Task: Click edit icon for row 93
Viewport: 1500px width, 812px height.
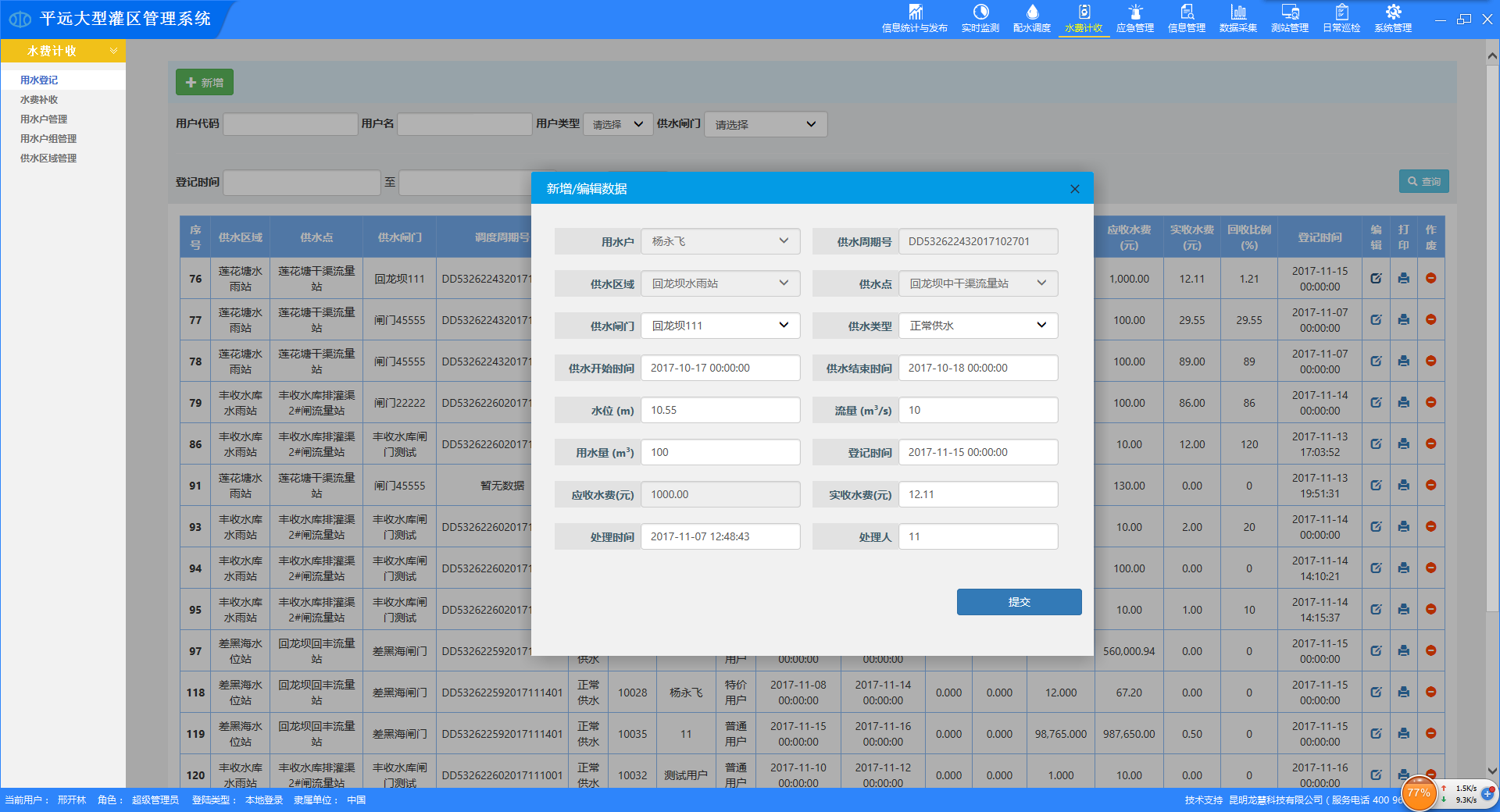Action: (x=1376, y=526)
